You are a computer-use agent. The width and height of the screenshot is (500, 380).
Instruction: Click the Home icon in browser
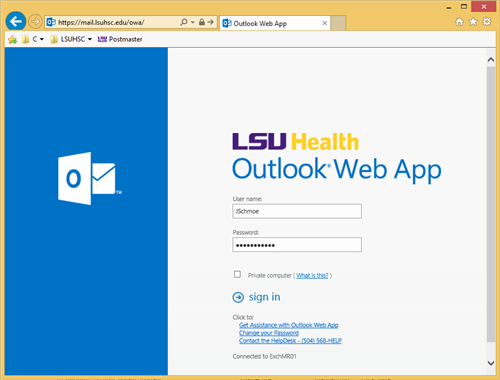[x=459, y=22]
